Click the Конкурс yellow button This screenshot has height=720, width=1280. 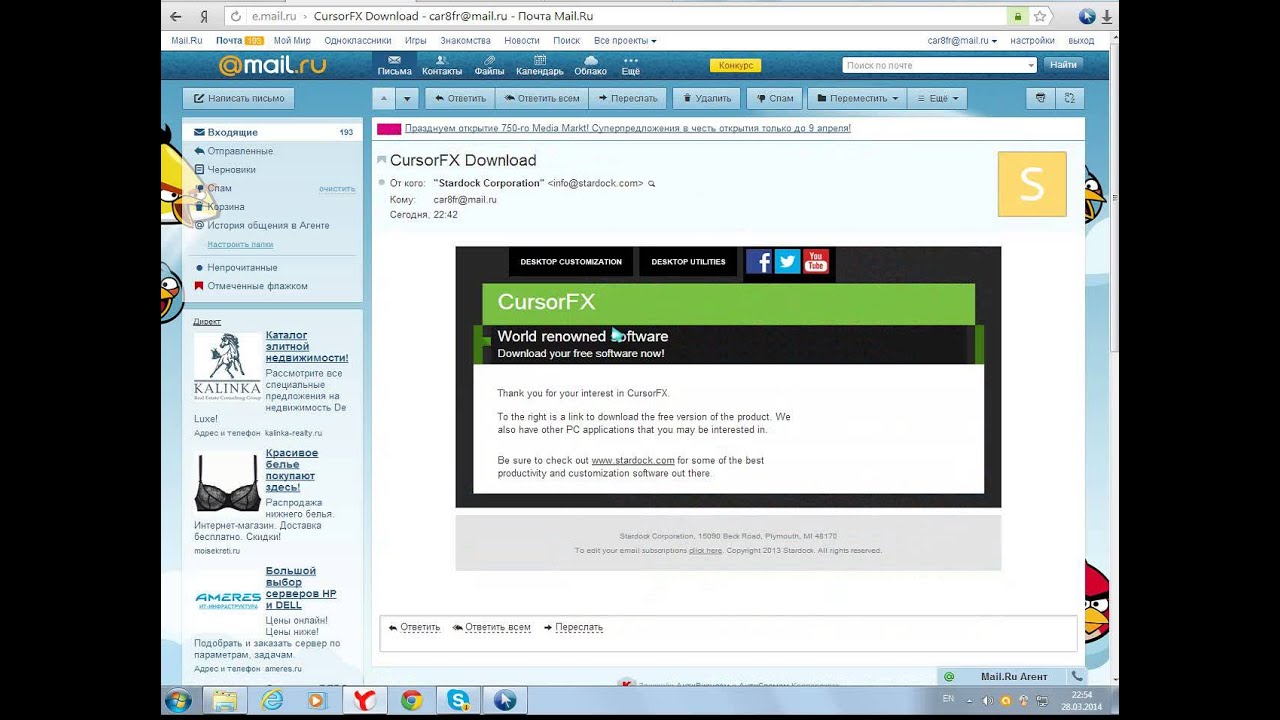click(x=735, y=65)
